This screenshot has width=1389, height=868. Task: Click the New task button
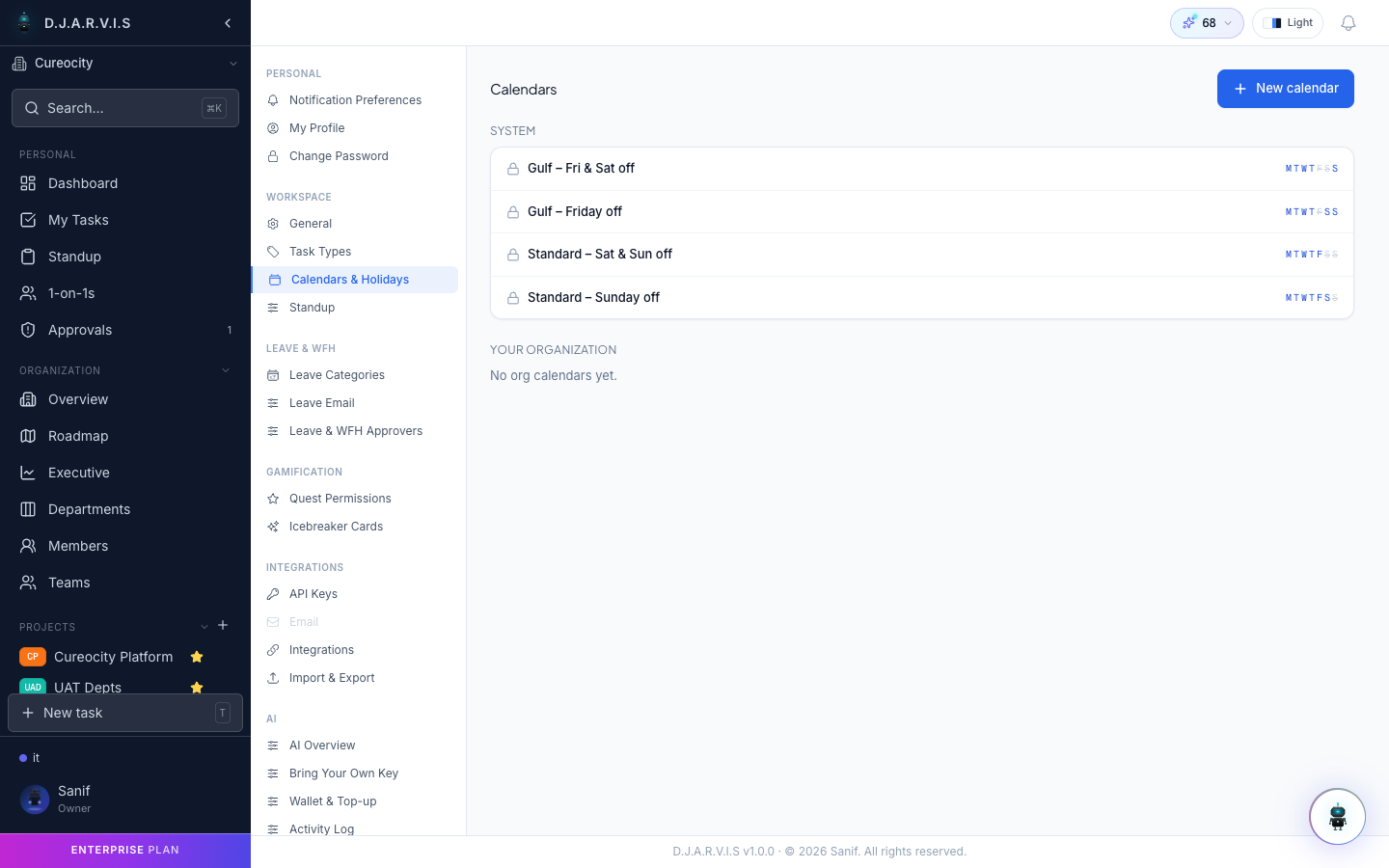coord(125,713)
